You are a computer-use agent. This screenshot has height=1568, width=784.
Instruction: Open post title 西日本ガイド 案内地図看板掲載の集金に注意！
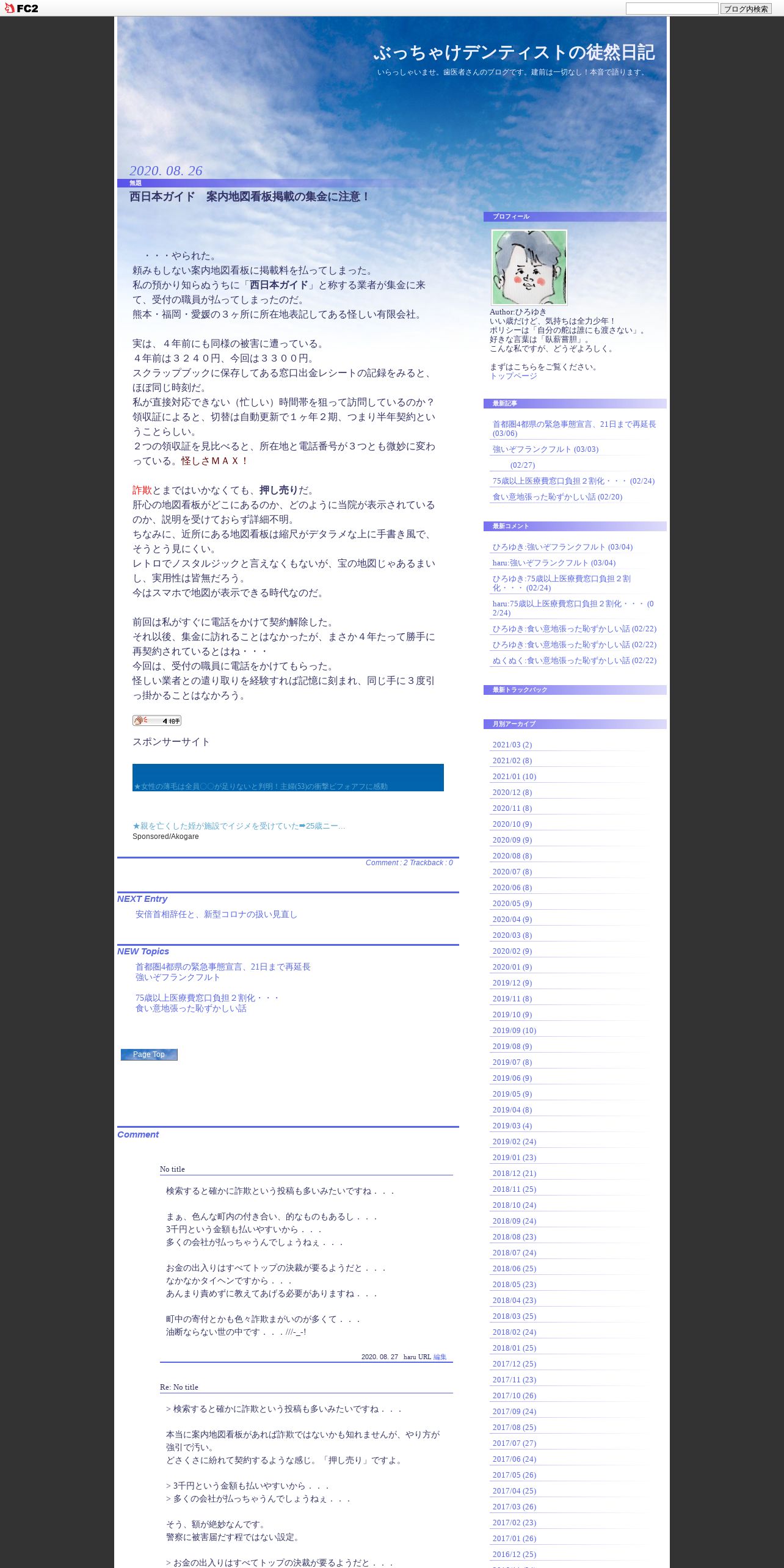coord(250,197)
